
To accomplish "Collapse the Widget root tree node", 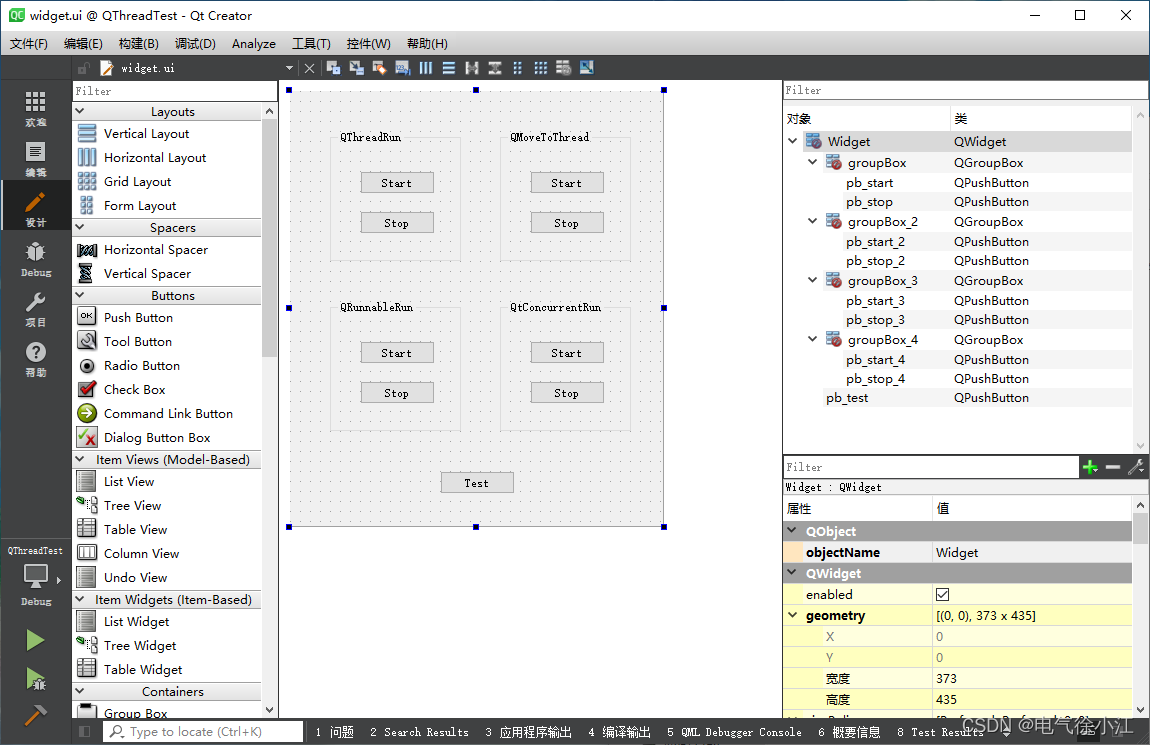I will pyautogui.click(x=793, y=141).
